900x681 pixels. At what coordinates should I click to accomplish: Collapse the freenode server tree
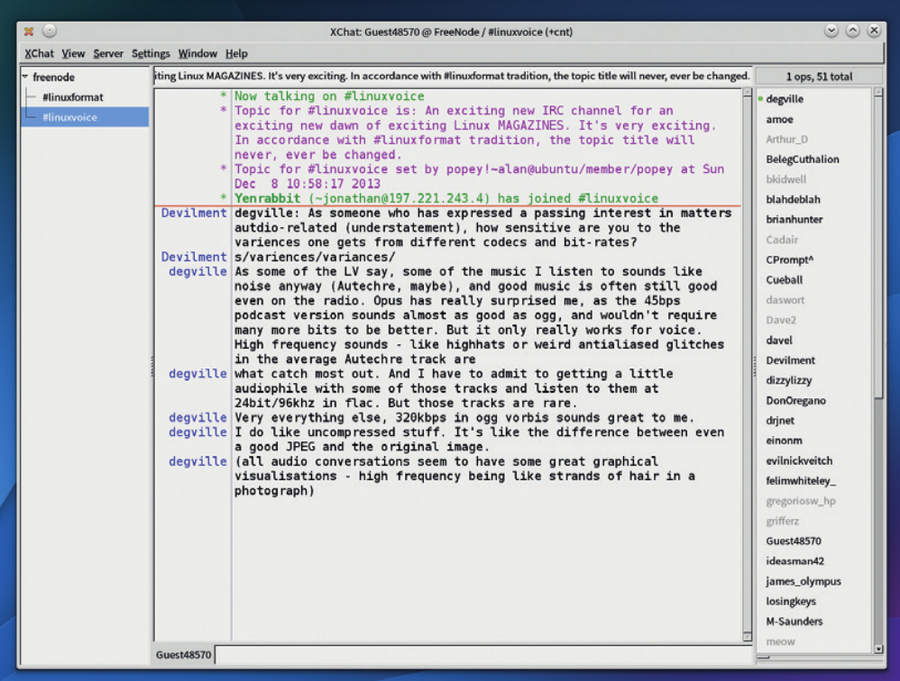point(25,76)
